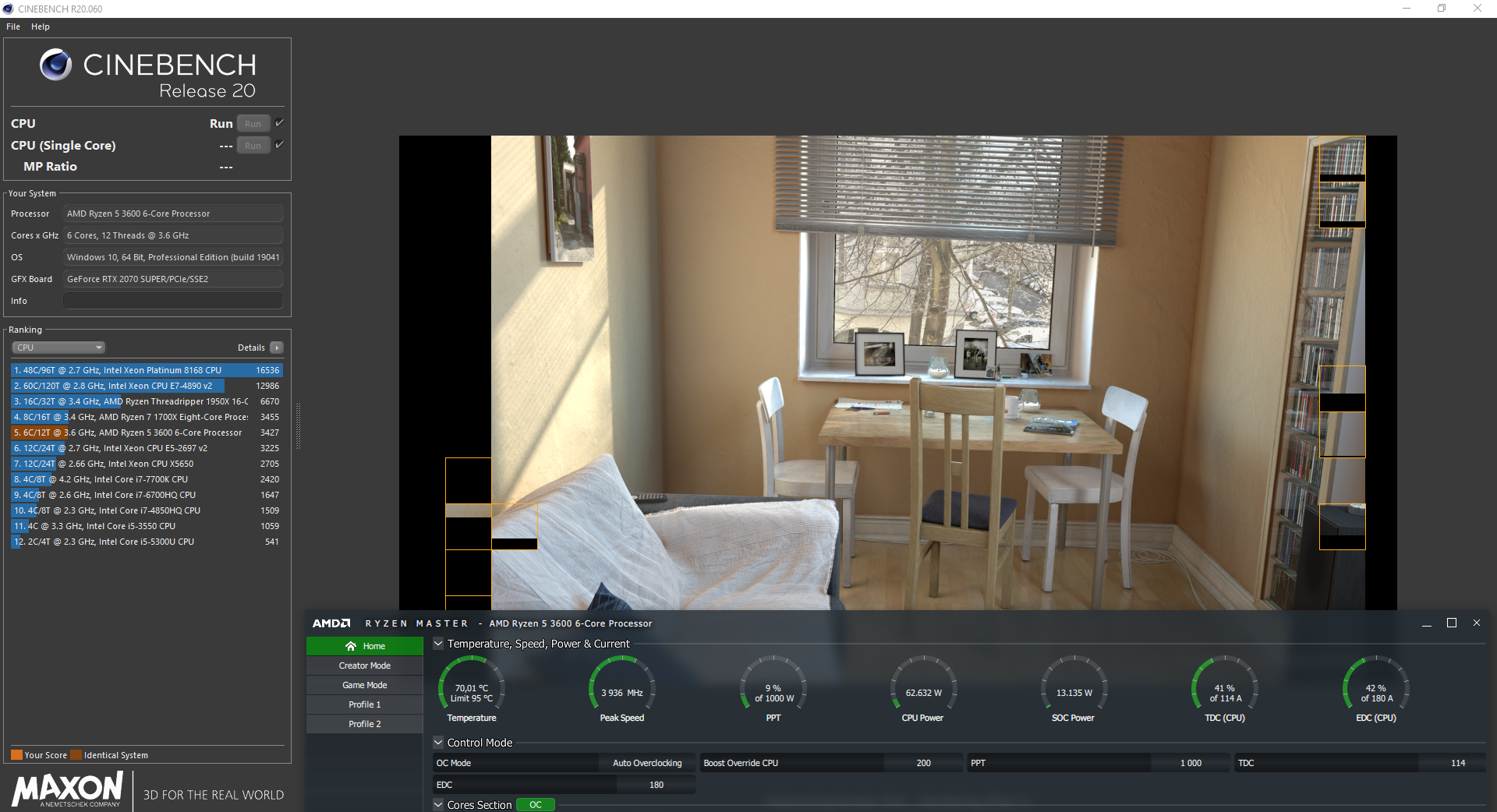Close the Cinebench window

click(1478, 9)
